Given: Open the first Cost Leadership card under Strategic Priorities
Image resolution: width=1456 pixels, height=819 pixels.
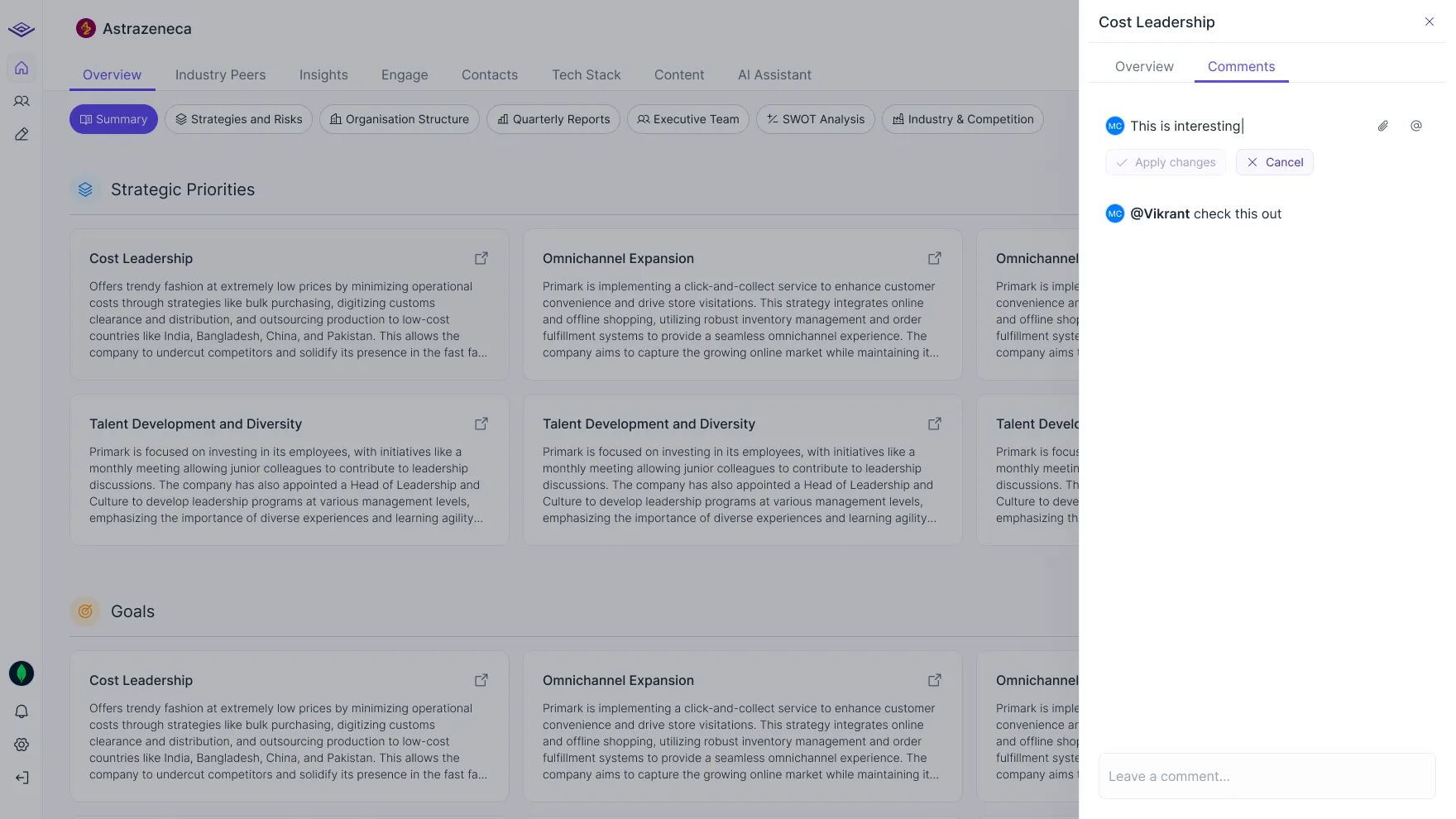Looking at the screenshot, I should (x=290, y=304).
